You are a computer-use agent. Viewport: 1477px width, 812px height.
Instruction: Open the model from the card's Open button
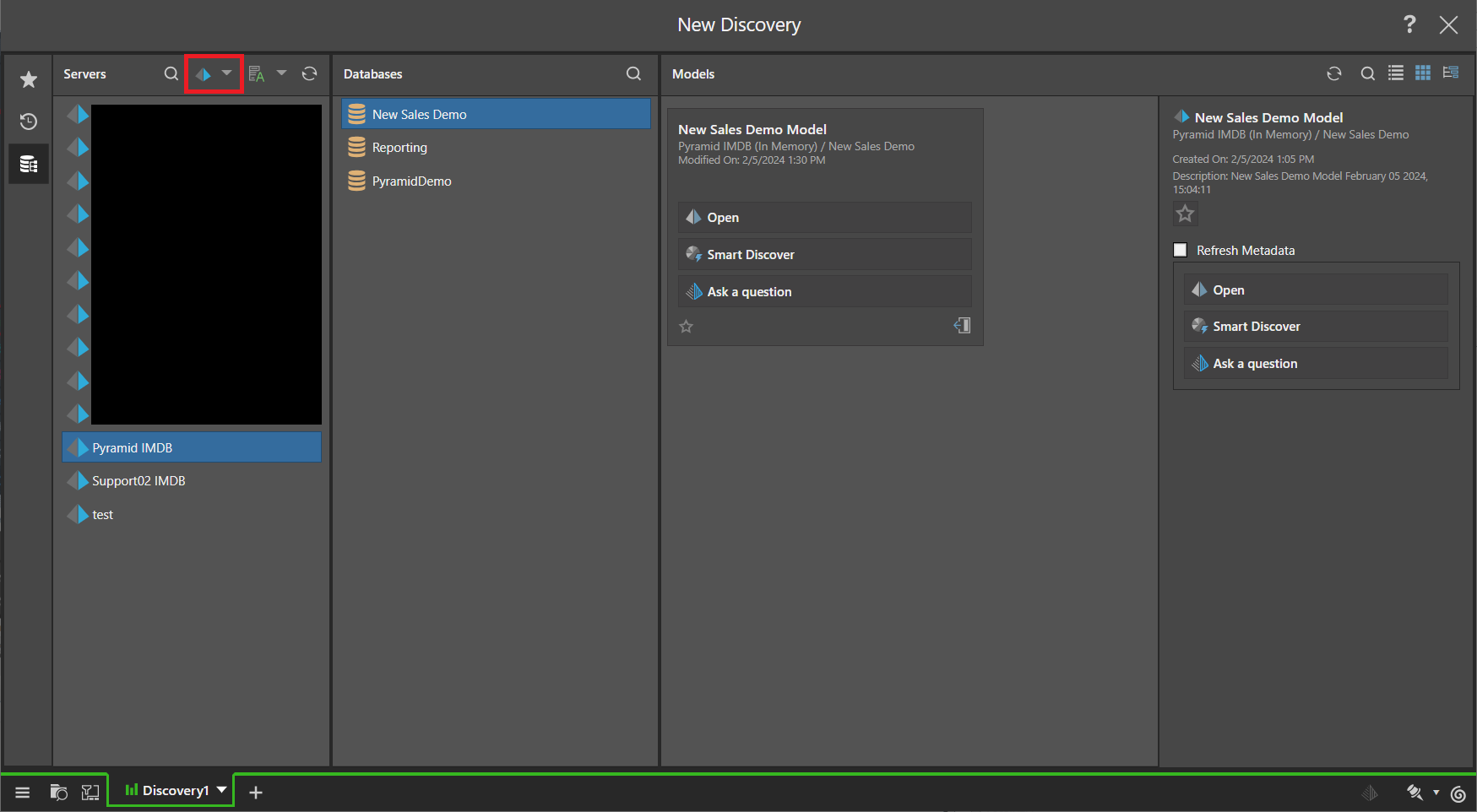point(824,218)
